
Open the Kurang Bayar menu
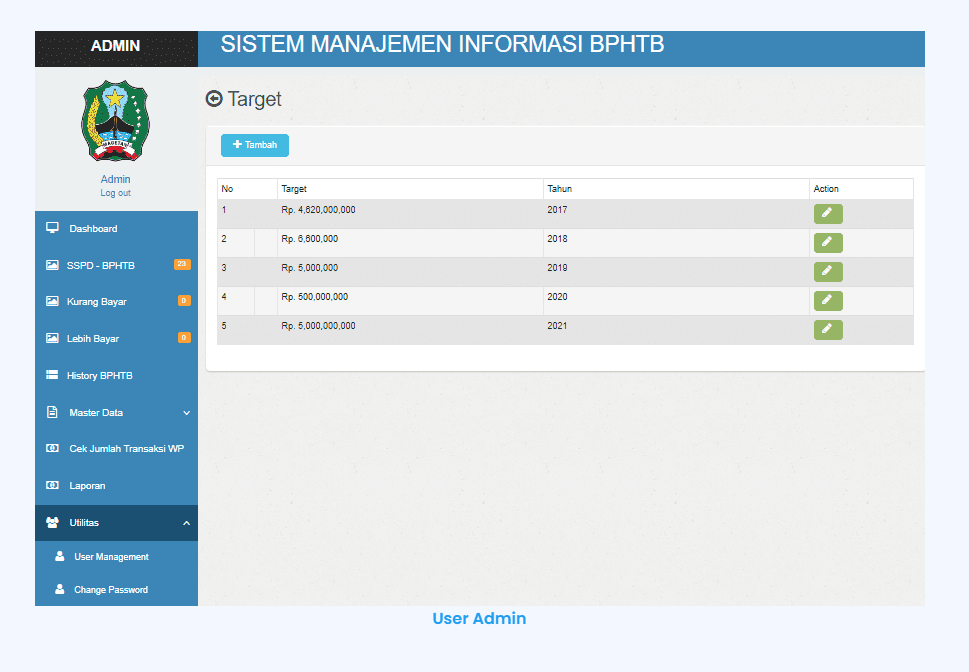coord(116,302)
